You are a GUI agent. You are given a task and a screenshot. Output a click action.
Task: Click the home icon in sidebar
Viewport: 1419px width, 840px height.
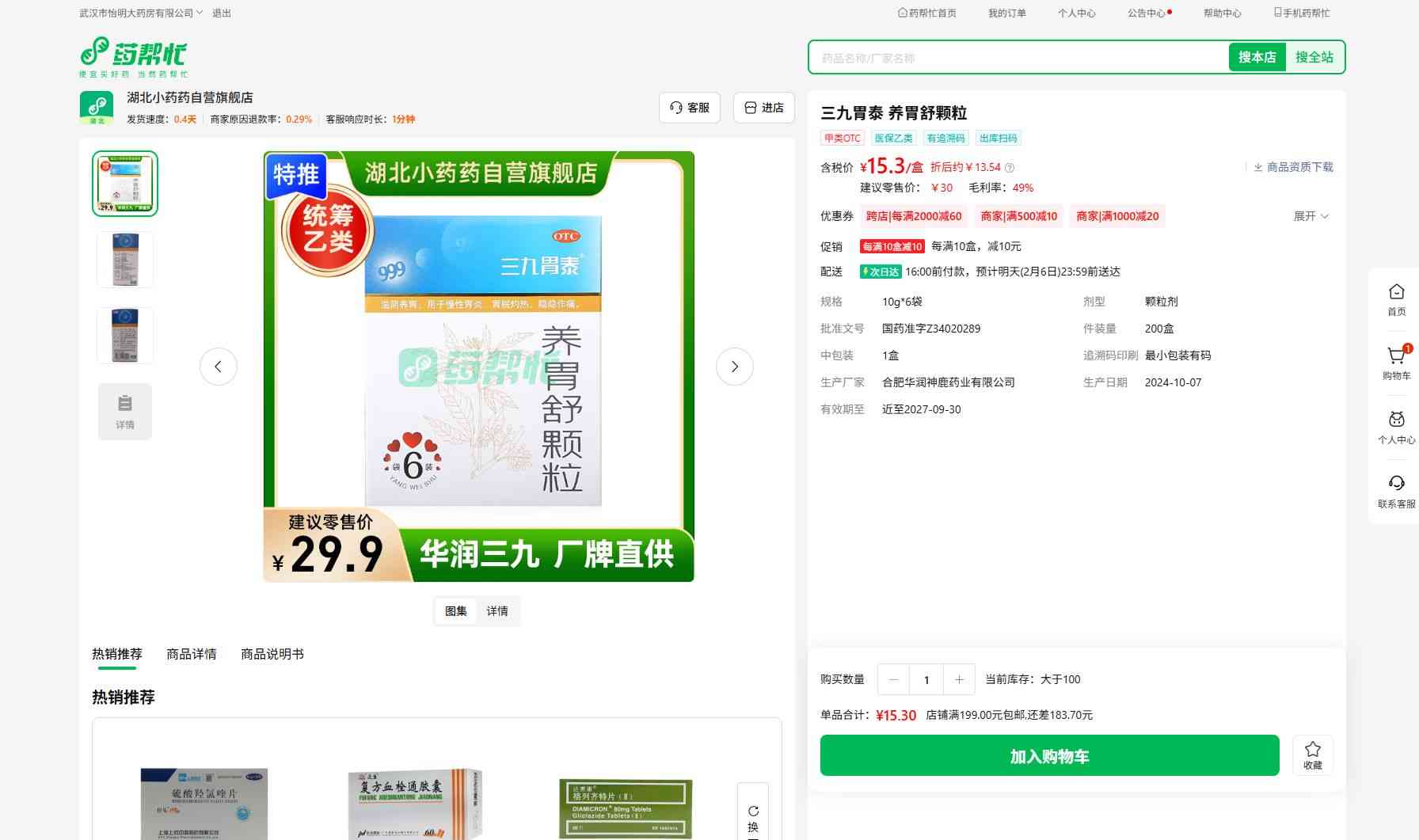(1396, 299)
